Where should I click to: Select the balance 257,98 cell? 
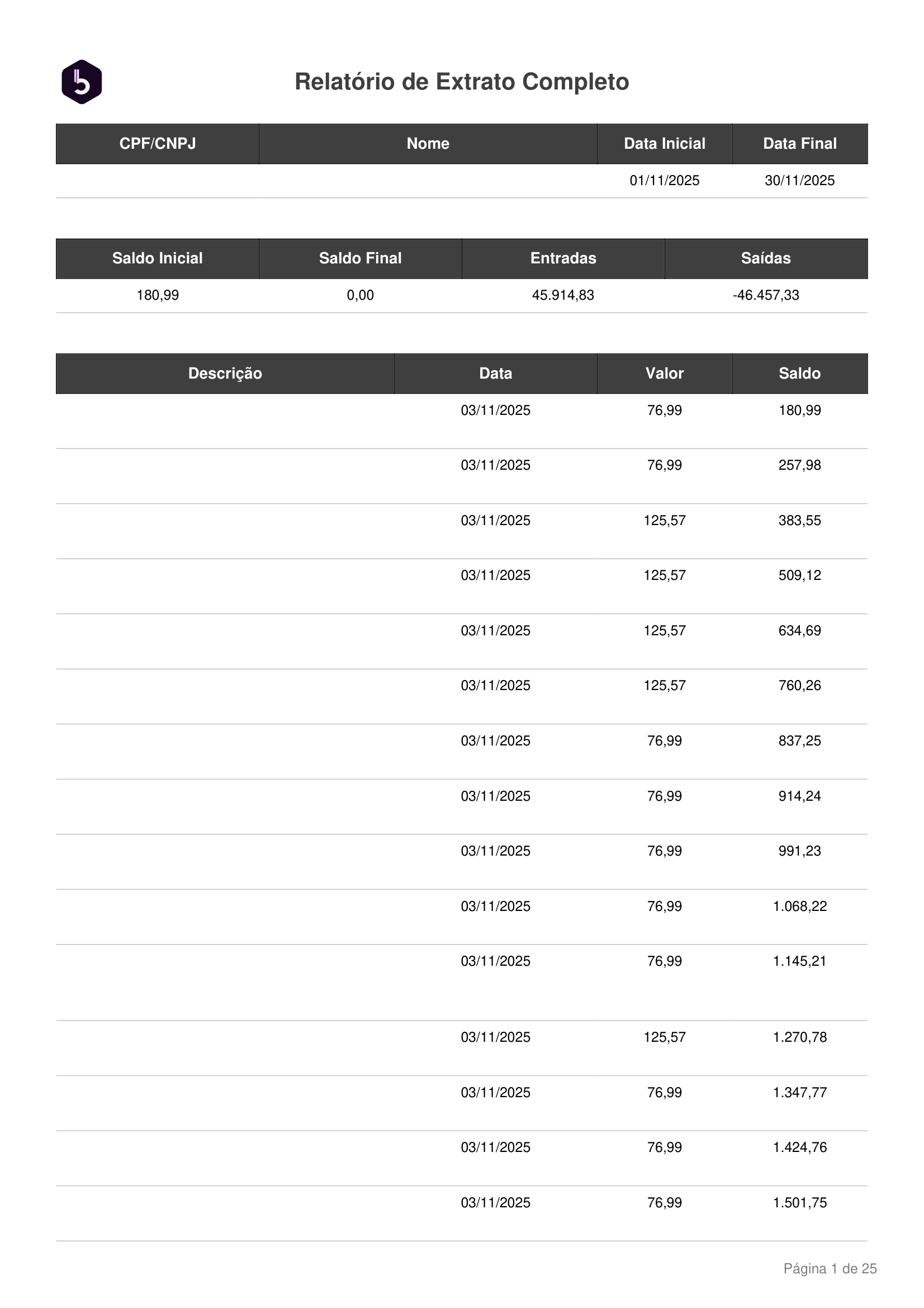[x=800, y=465]
